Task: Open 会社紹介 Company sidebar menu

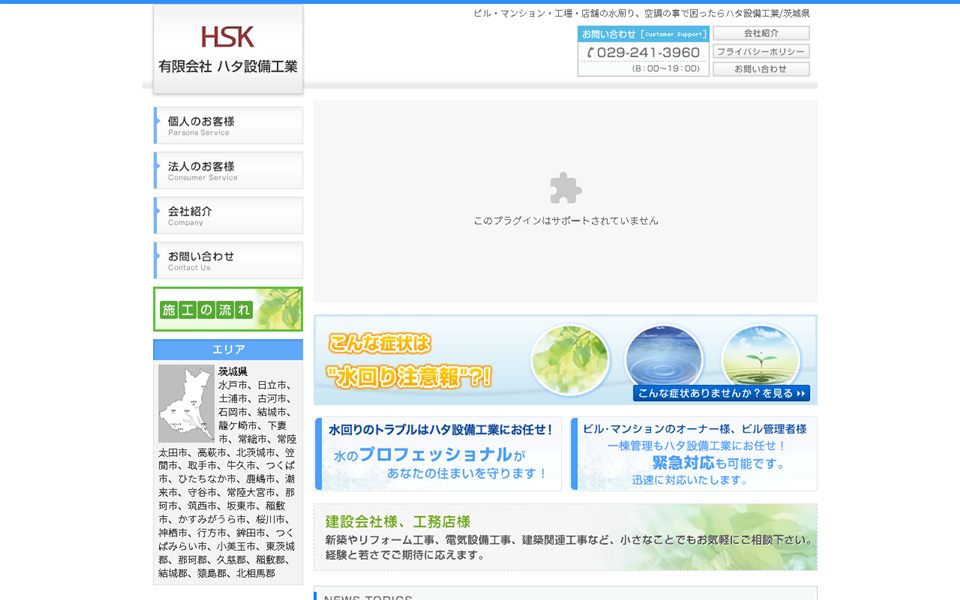Action: [x=228, y=216]
